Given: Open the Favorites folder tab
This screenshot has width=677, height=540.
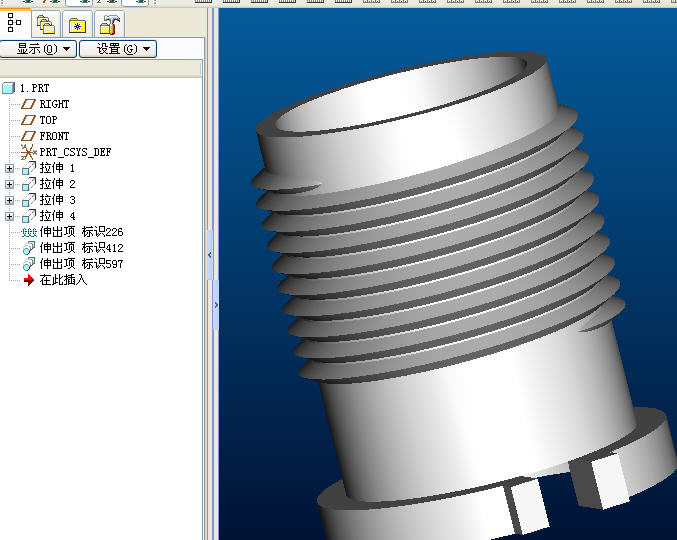Looking at the screenshot, I should (77, 25).
